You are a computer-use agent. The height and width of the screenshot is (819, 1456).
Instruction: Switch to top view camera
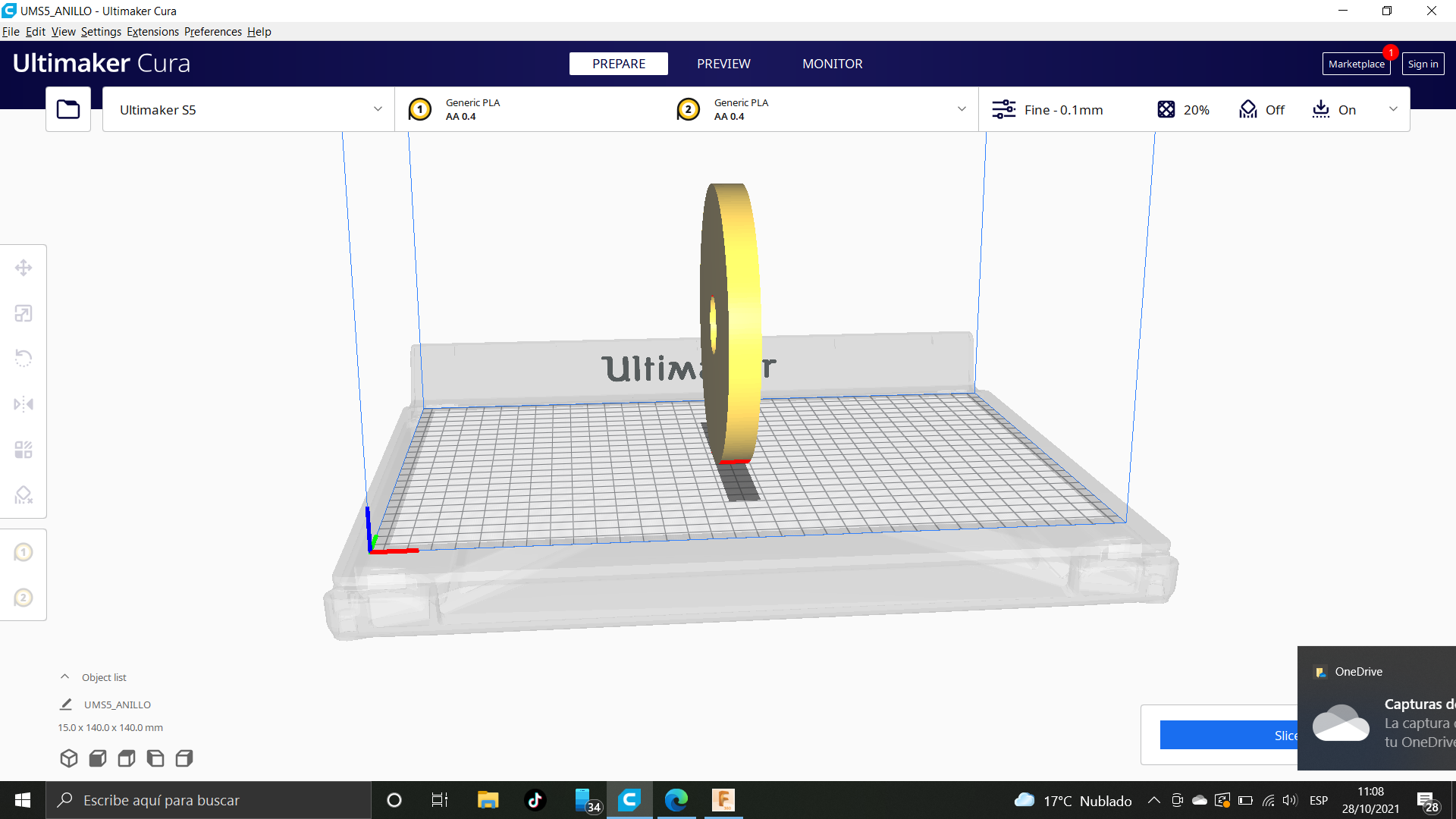coord(127,758)
